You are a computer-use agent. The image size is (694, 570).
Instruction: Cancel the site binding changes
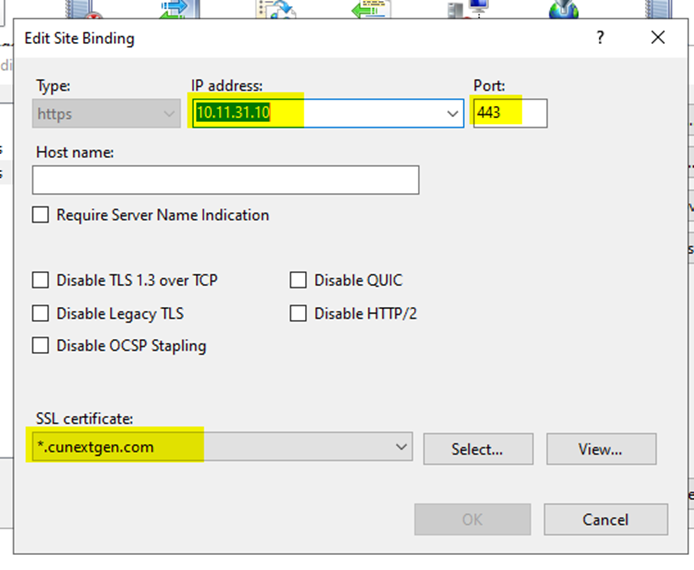[x=605, y=520]
